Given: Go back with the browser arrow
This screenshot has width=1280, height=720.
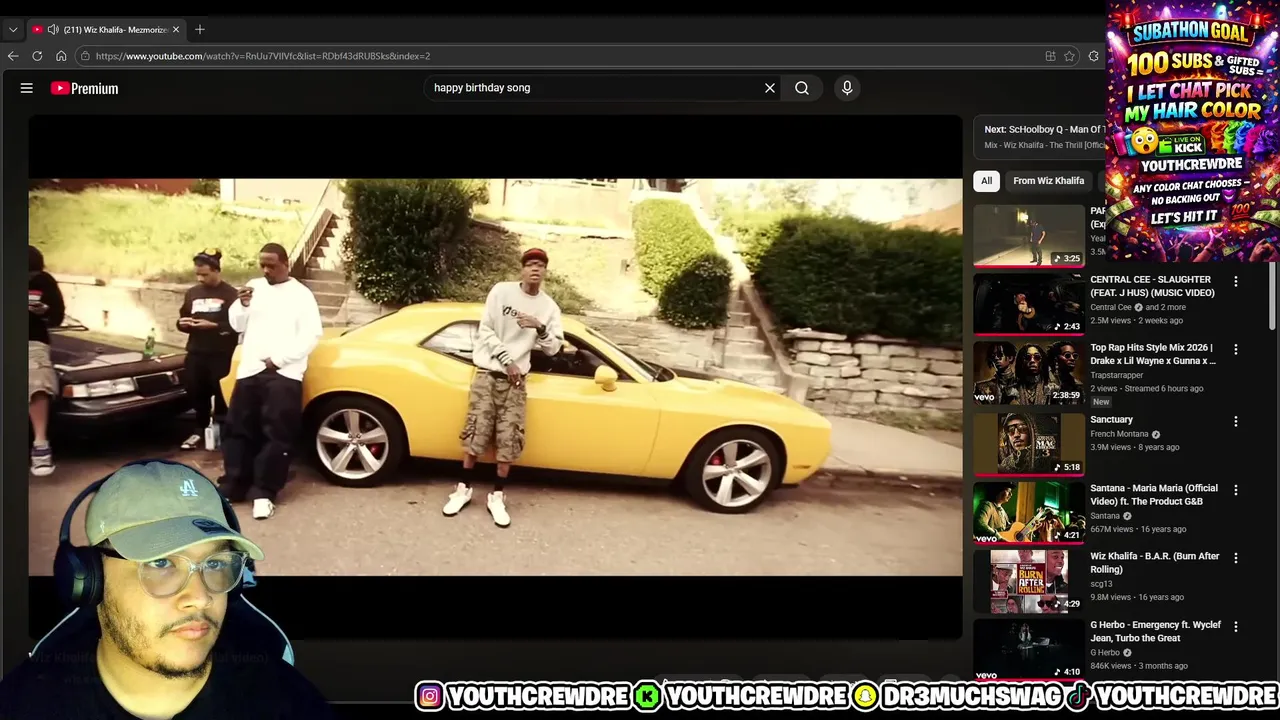Looking at the screenshot, I should pos(13,56).
